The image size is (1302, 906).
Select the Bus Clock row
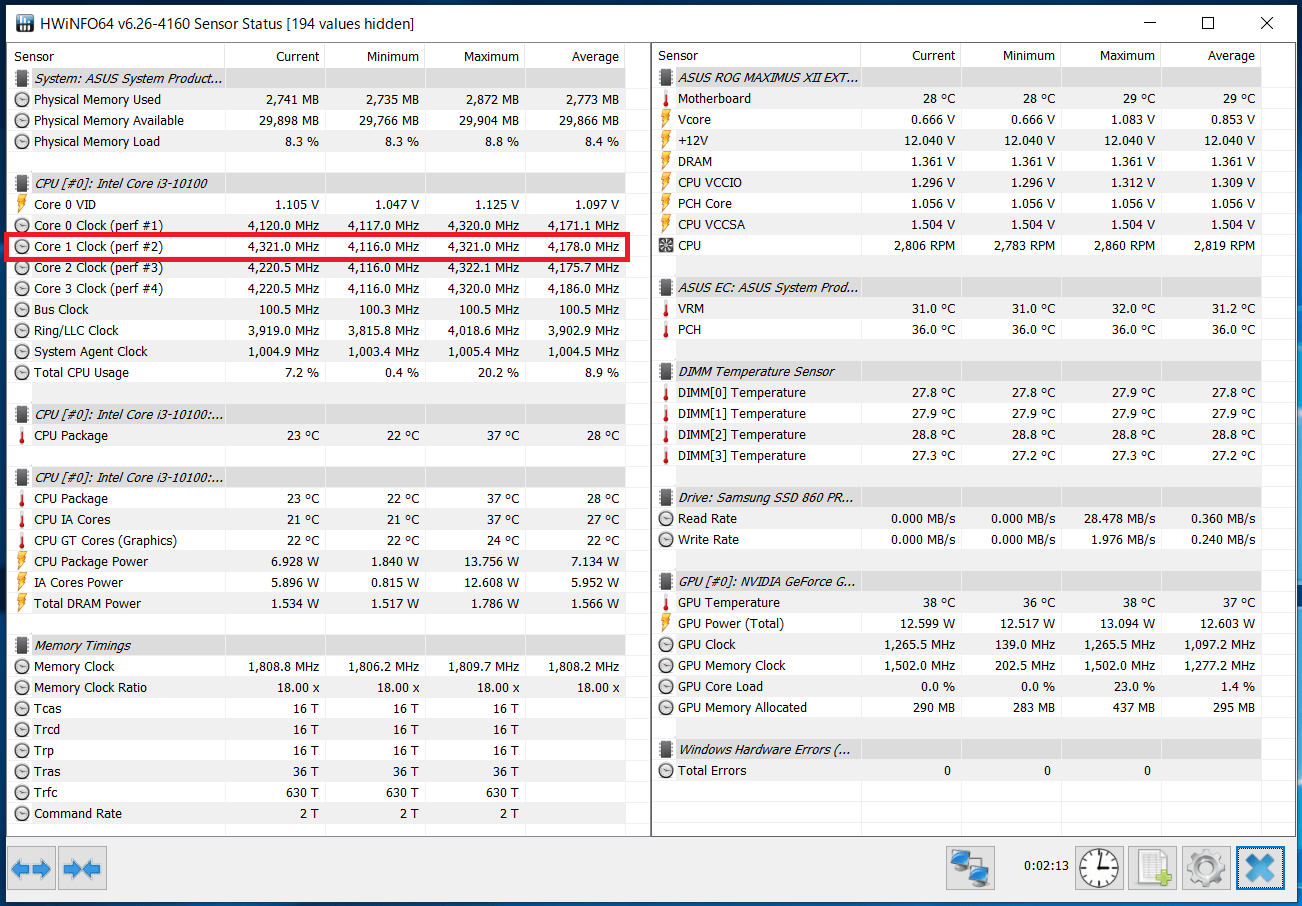[317, 309]
